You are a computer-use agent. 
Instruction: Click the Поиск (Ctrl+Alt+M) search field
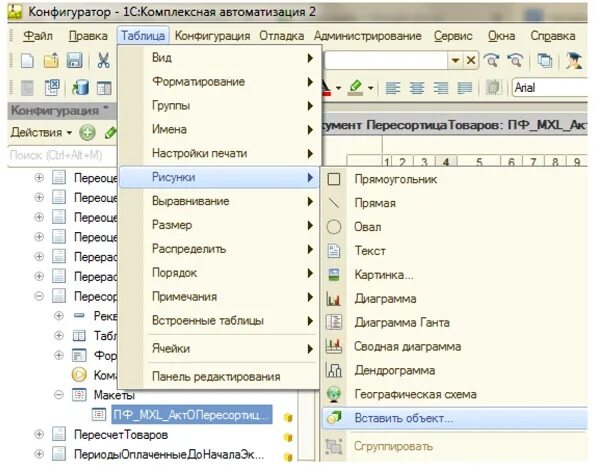[x=62, y=155]
